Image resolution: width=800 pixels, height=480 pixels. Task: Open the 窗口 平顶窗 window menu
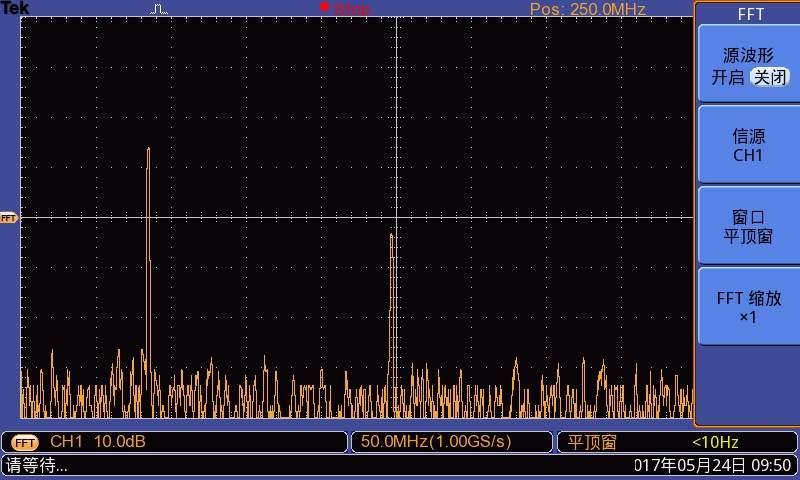[748, 226]
